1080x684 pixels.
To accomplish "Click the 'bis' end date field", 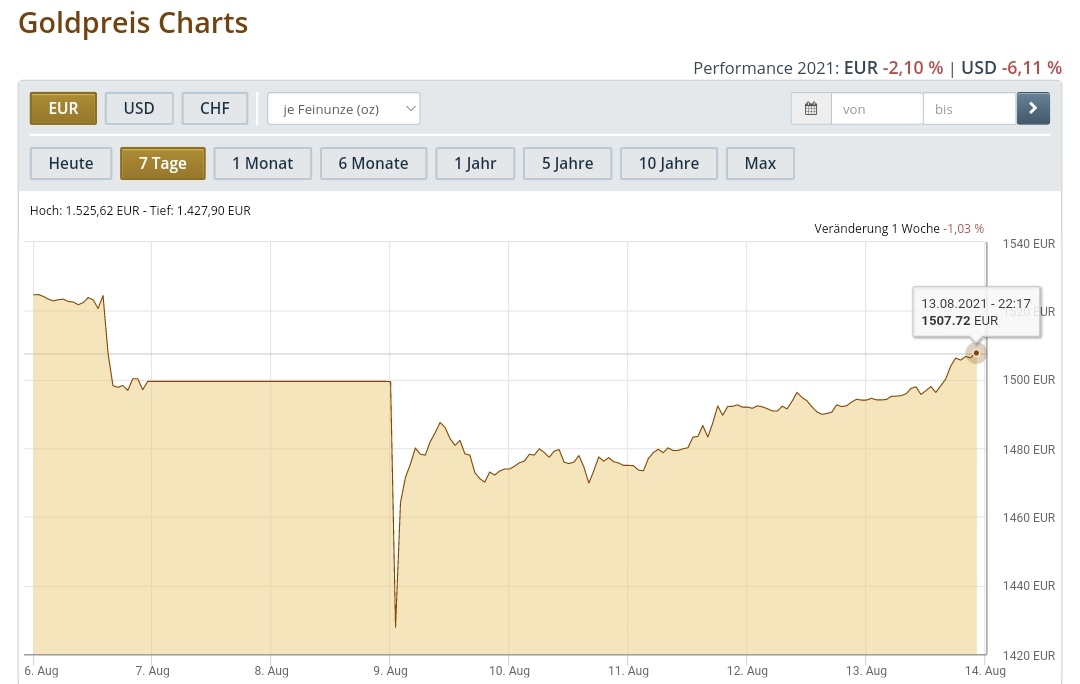I will tap(969, 109).
